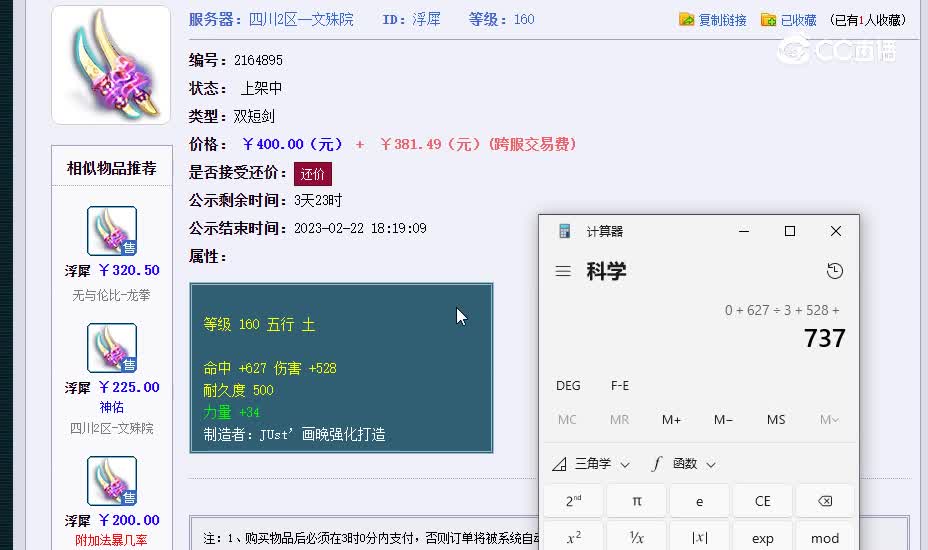This screenshot has height=550, width=928.
Task: Click the price ￥400.00（元）
Action: (292, 144)
